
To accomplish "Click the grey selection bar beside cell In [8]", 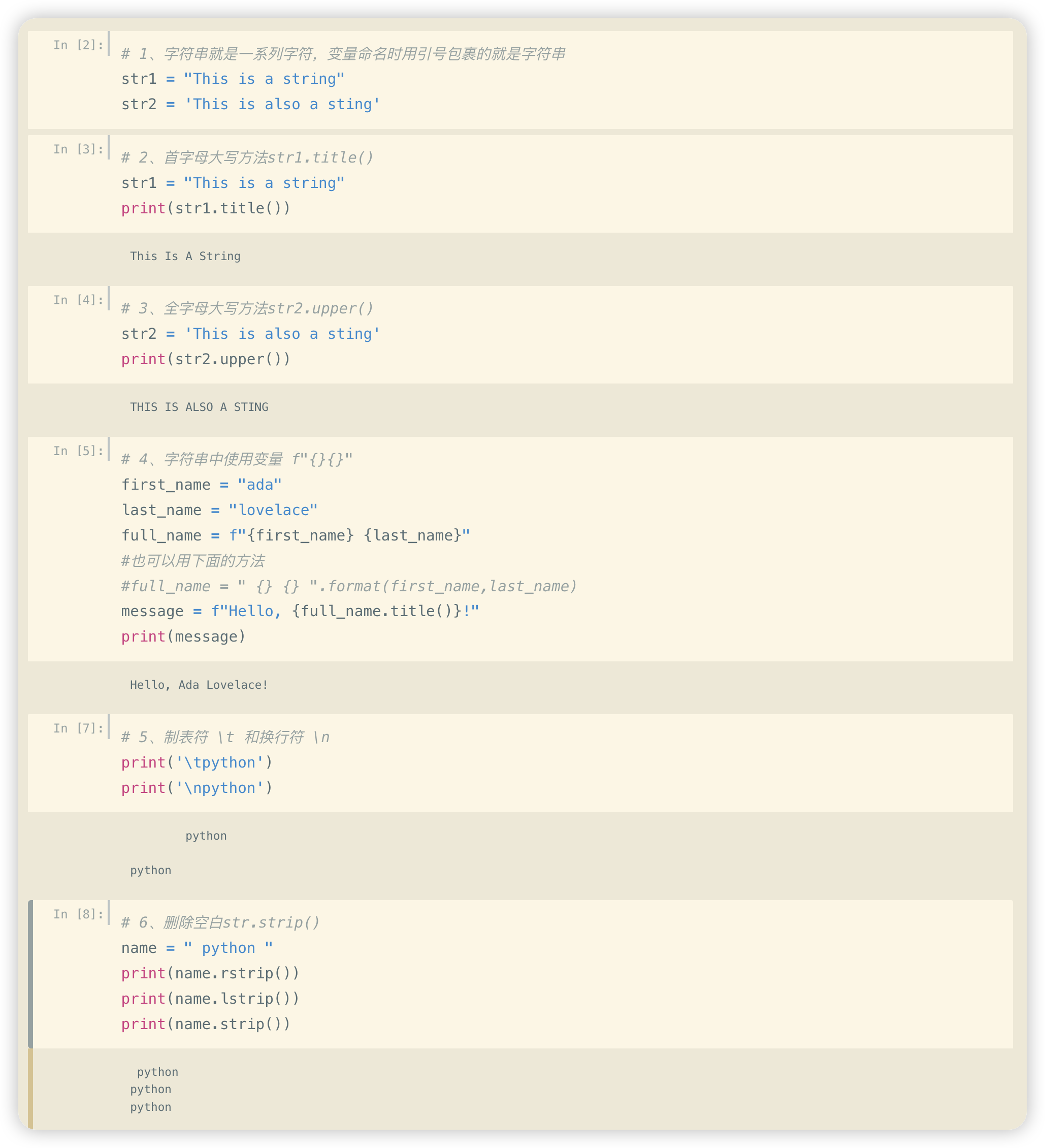I will tap(30, 974).
